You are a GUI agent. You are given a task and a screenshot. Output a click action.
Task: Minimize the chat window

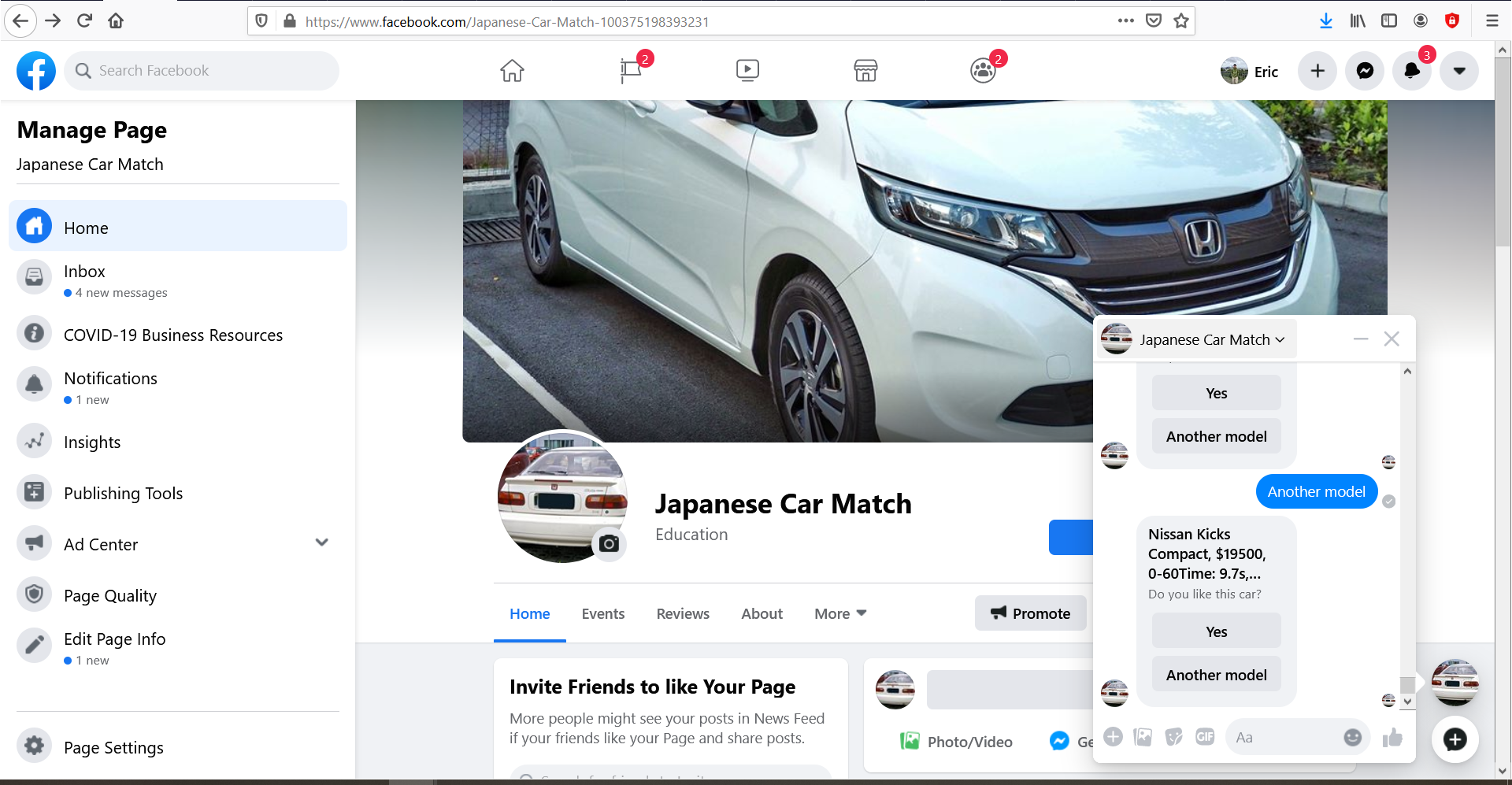1361,339
